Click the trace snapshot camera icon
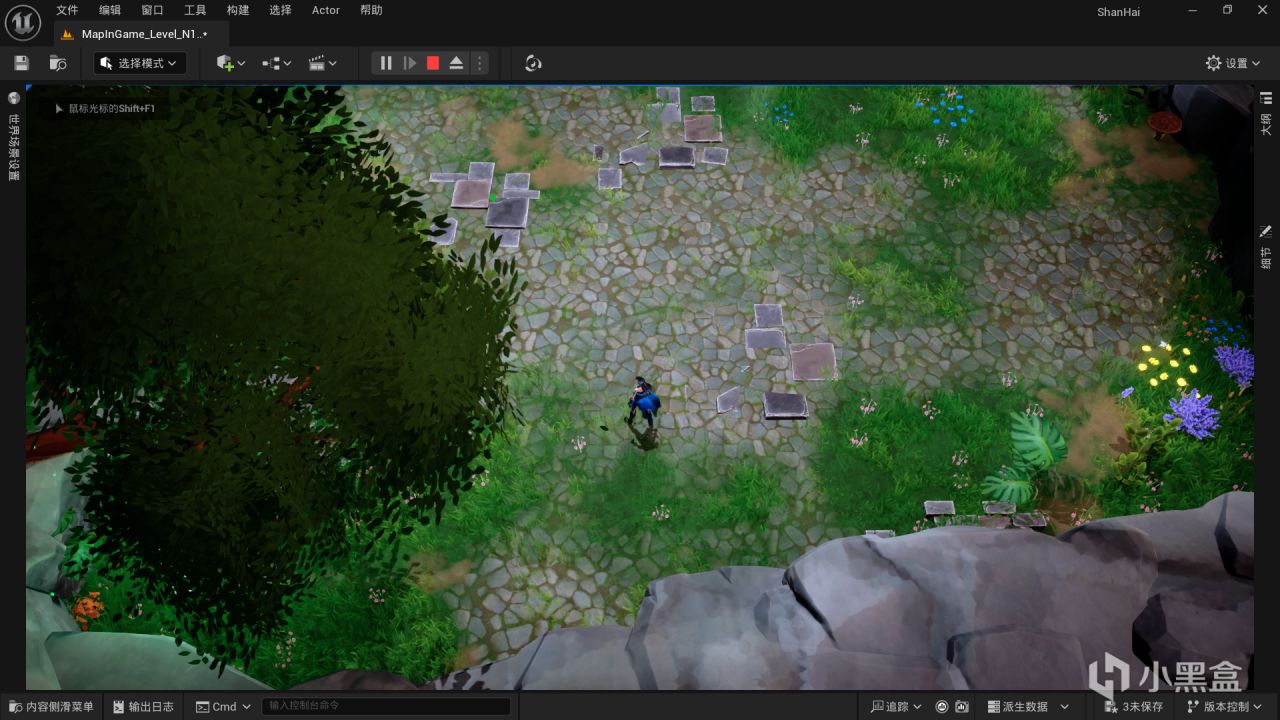The width and height of the screenshot is (1280, 720). (x=962, y=706)
